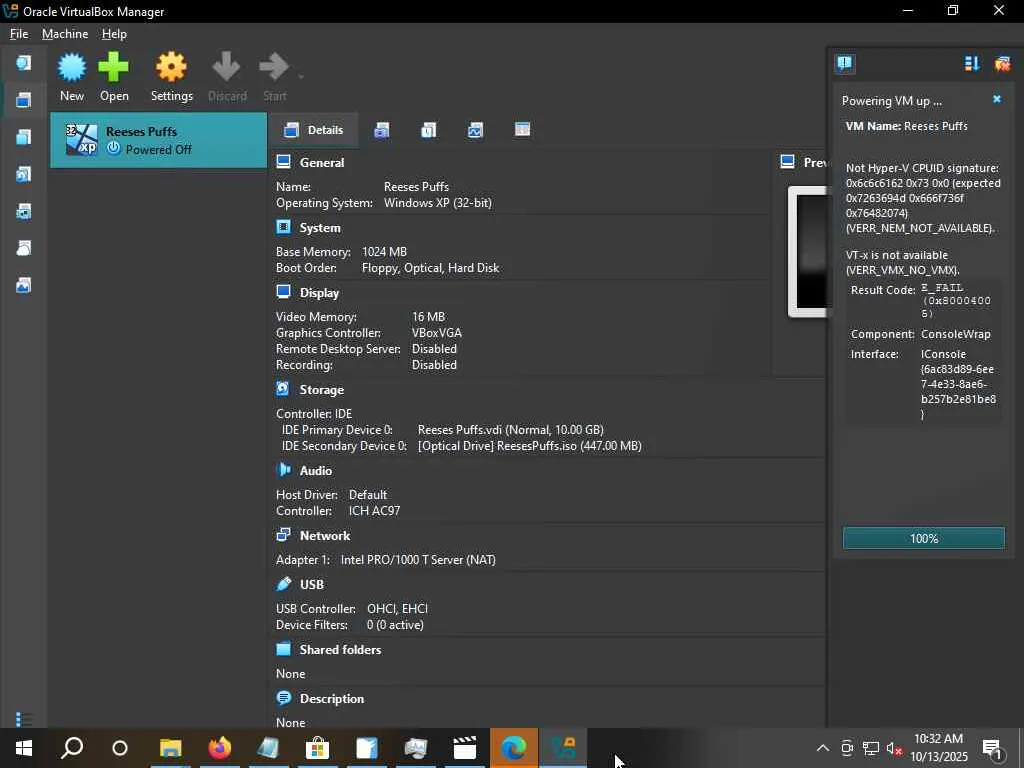Click the VM preview thumbnail

pyautogui.click(x=808, y=252)
